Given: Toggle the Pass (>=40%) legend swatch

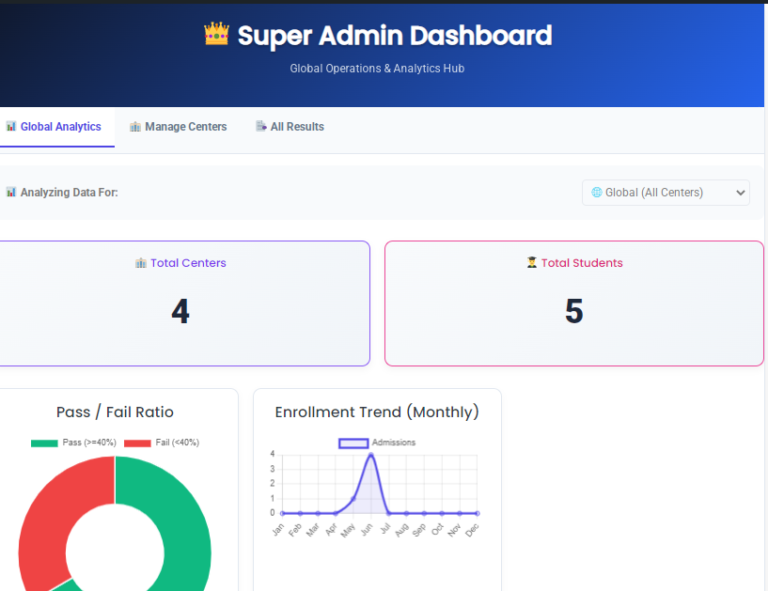Looking at the screenshot, I should [x=44, y=443].
